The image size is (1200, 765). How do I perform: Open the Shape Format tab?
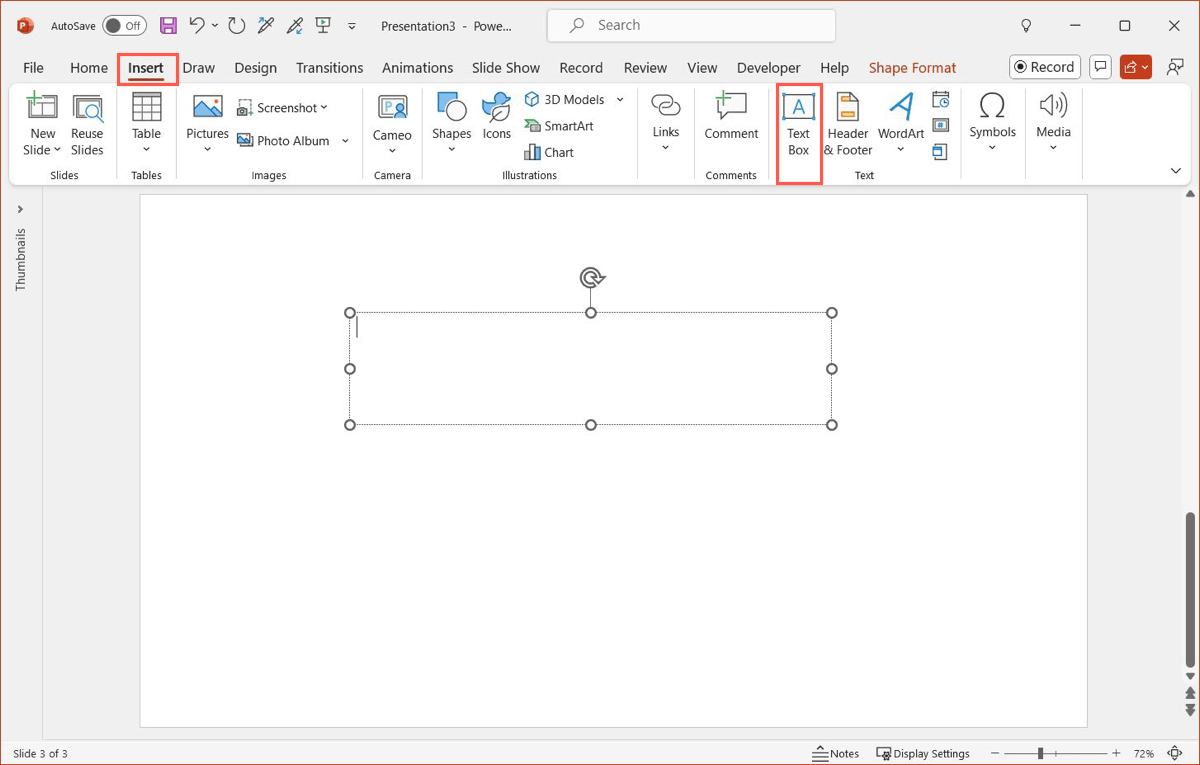pos(912,68)
